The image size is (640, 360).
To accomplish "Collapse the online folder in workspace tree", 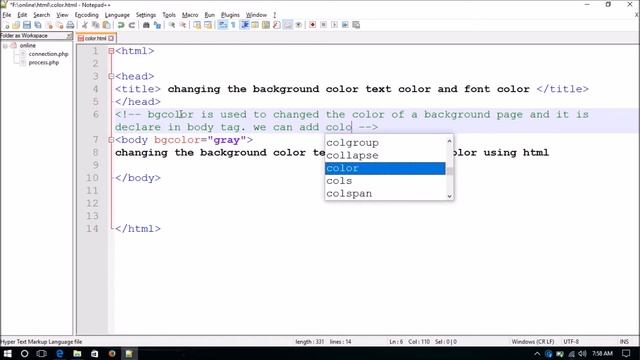I will [x=5, y=46].
